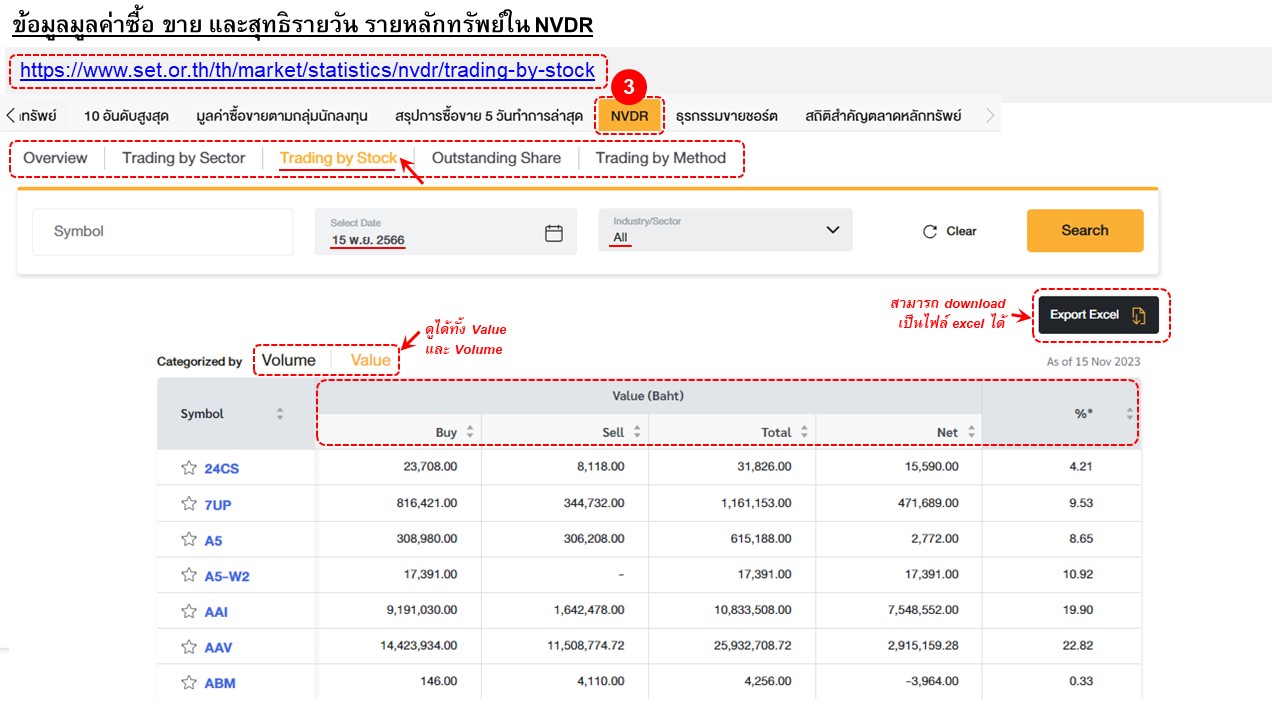Select Value in the Categorized by toggle
The image size is (1280, 720).
pos(370,359)
